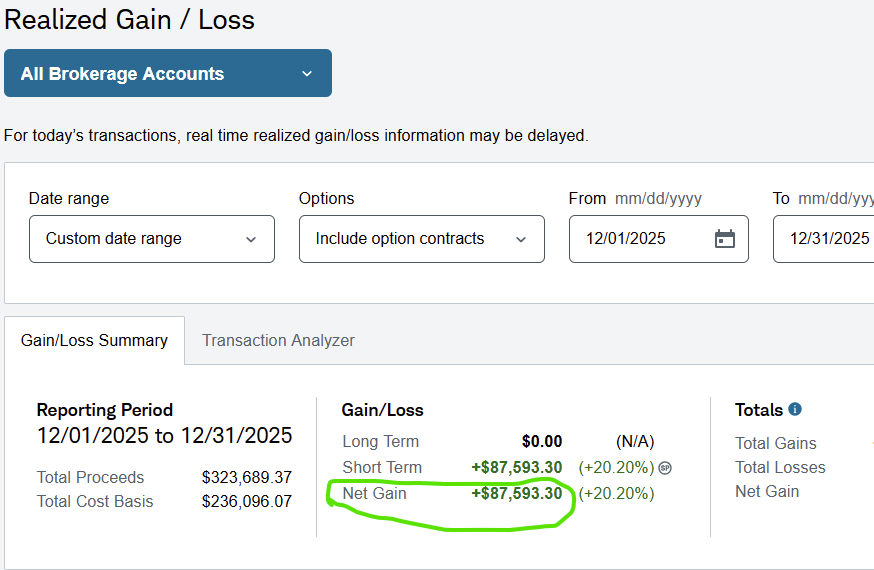
Task: Click the Long Term $0.00 value
Action: (x=542, y=441)
